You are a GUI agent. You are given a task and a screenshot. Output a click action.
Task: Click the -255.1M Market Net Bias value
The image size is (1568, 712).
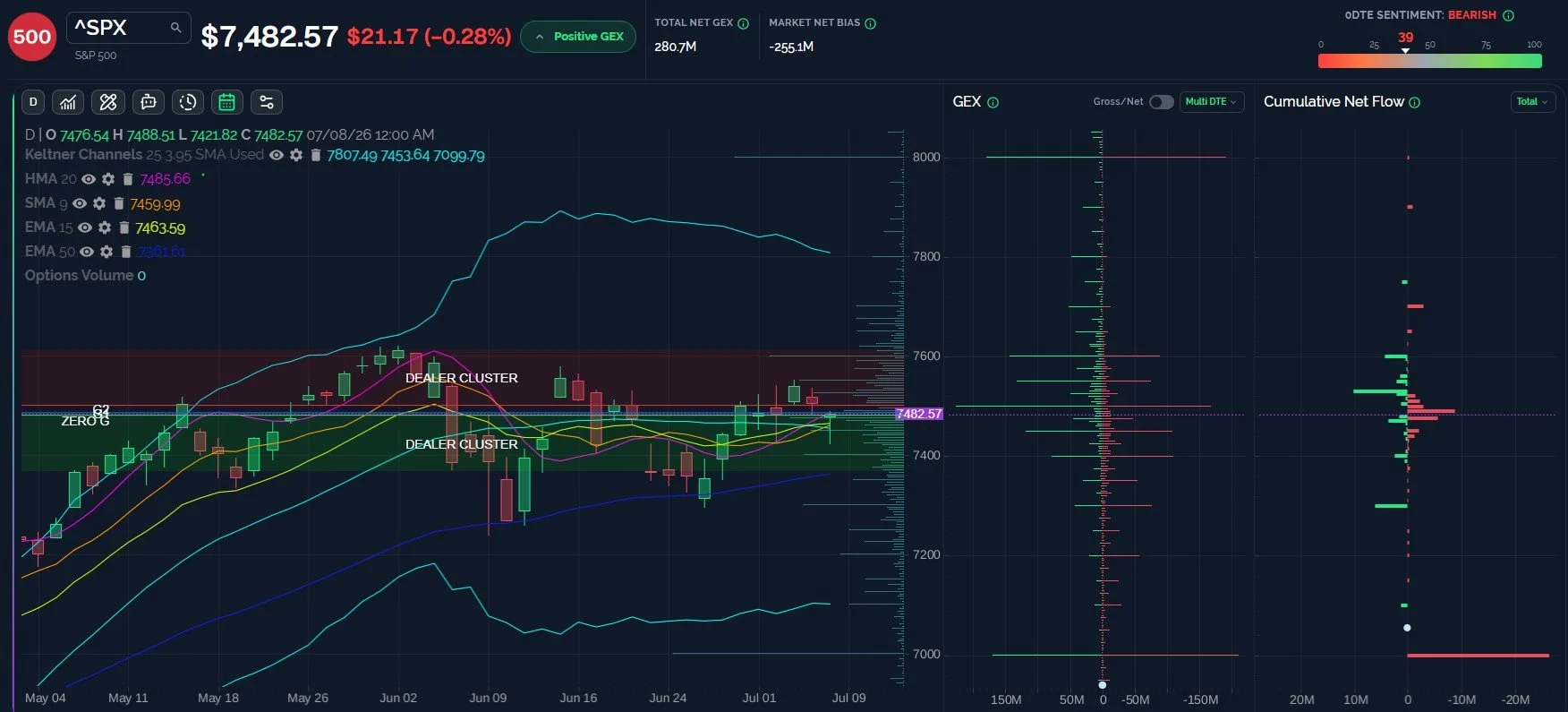(791, 47)
